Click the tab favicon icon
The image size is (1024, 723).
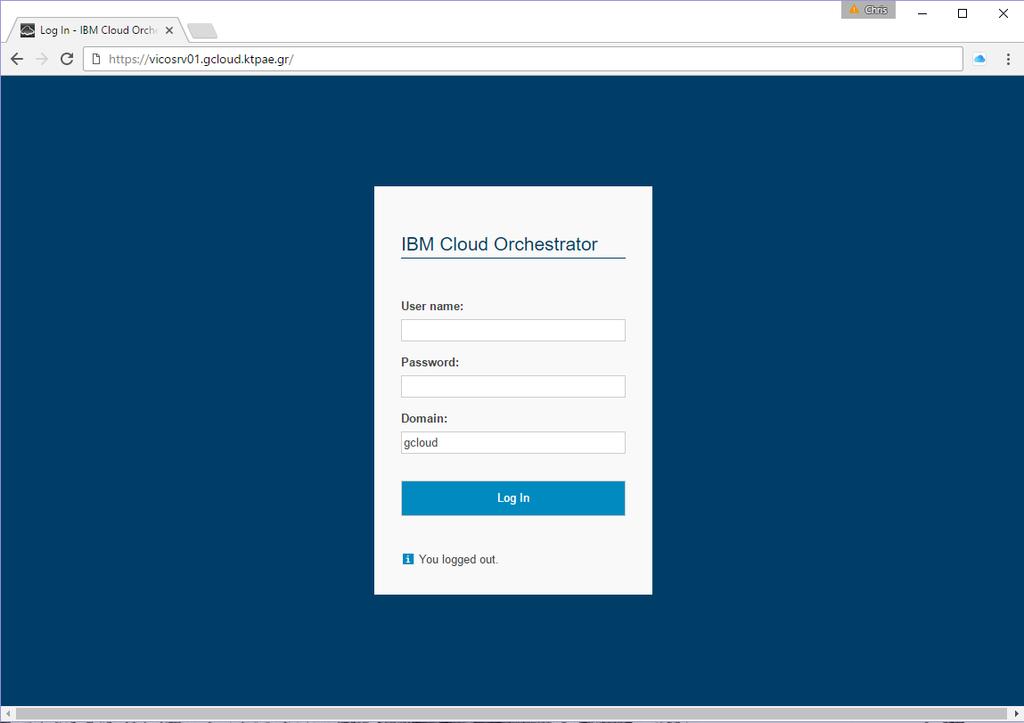click(x=27, y=30)
